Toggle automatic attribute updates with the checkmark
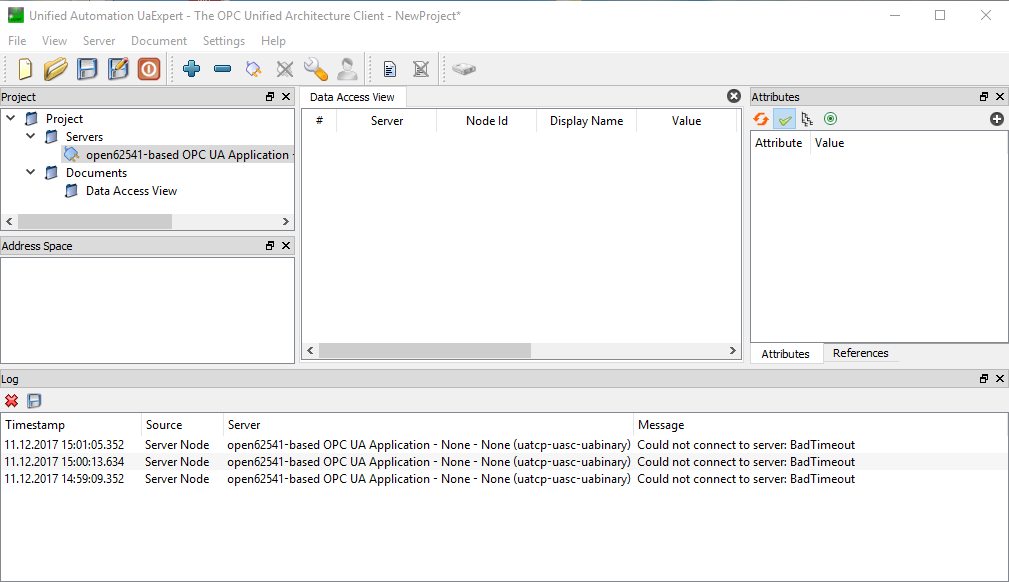This screenshot has height=582, width=1009. pyautogui.click(x=784, y=119)
